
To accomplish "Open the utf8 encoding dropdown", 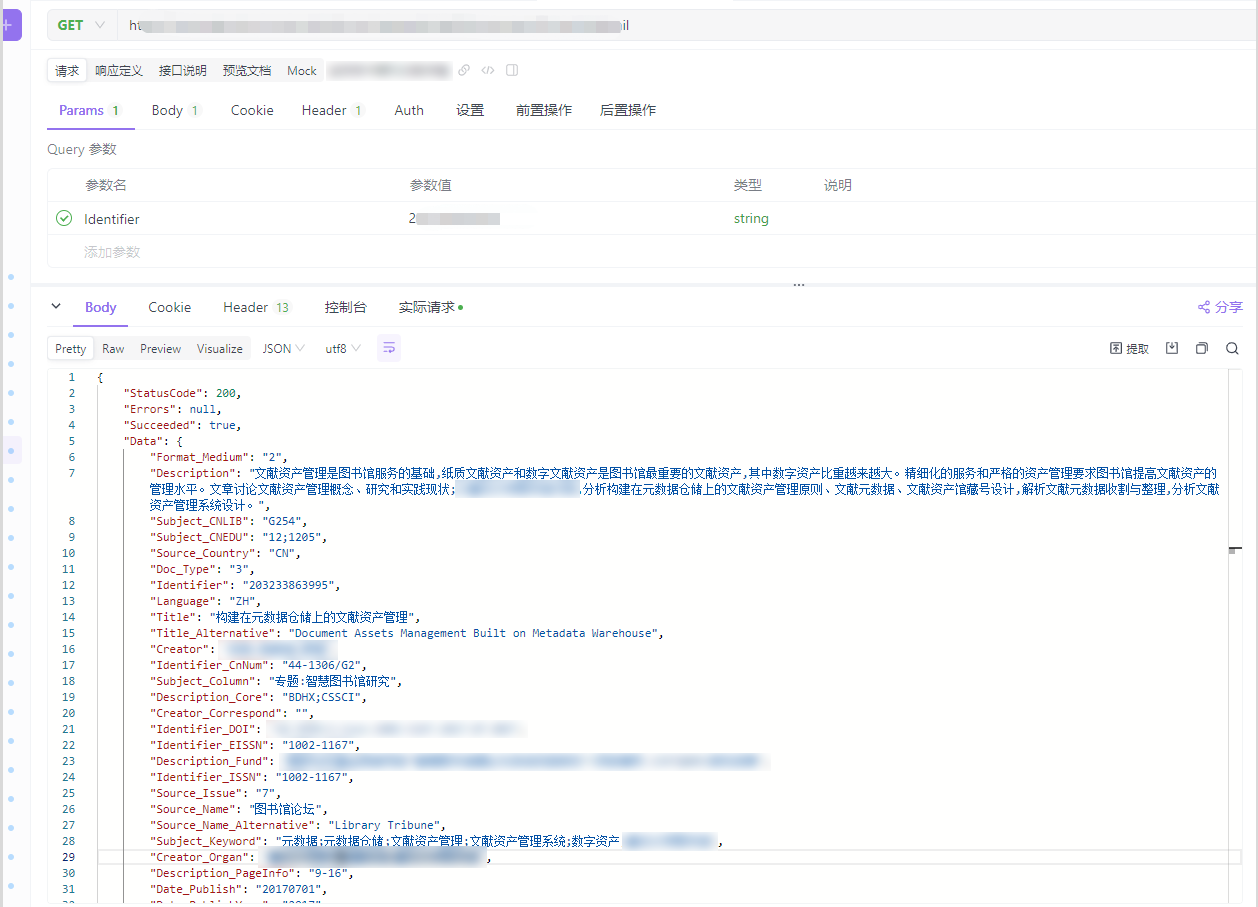I will coord(343,349).
